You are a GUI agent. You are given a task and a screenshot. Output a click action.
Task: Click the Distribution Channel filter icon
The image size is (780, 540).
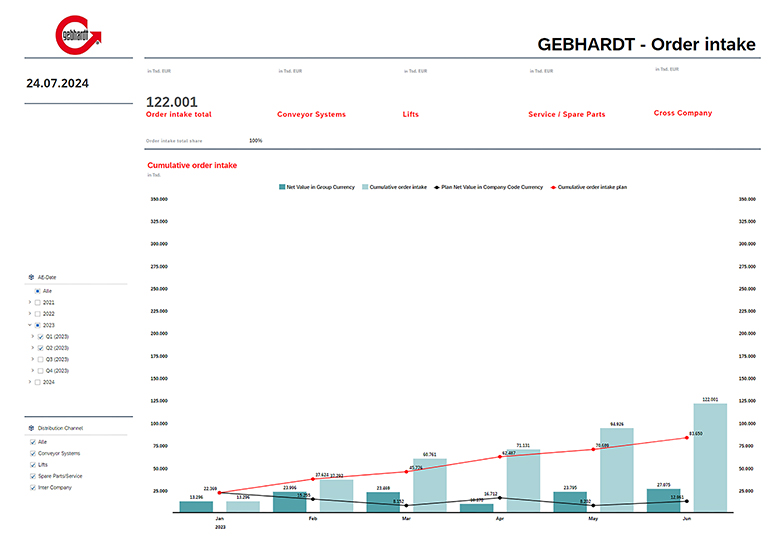tap(31, 428)
